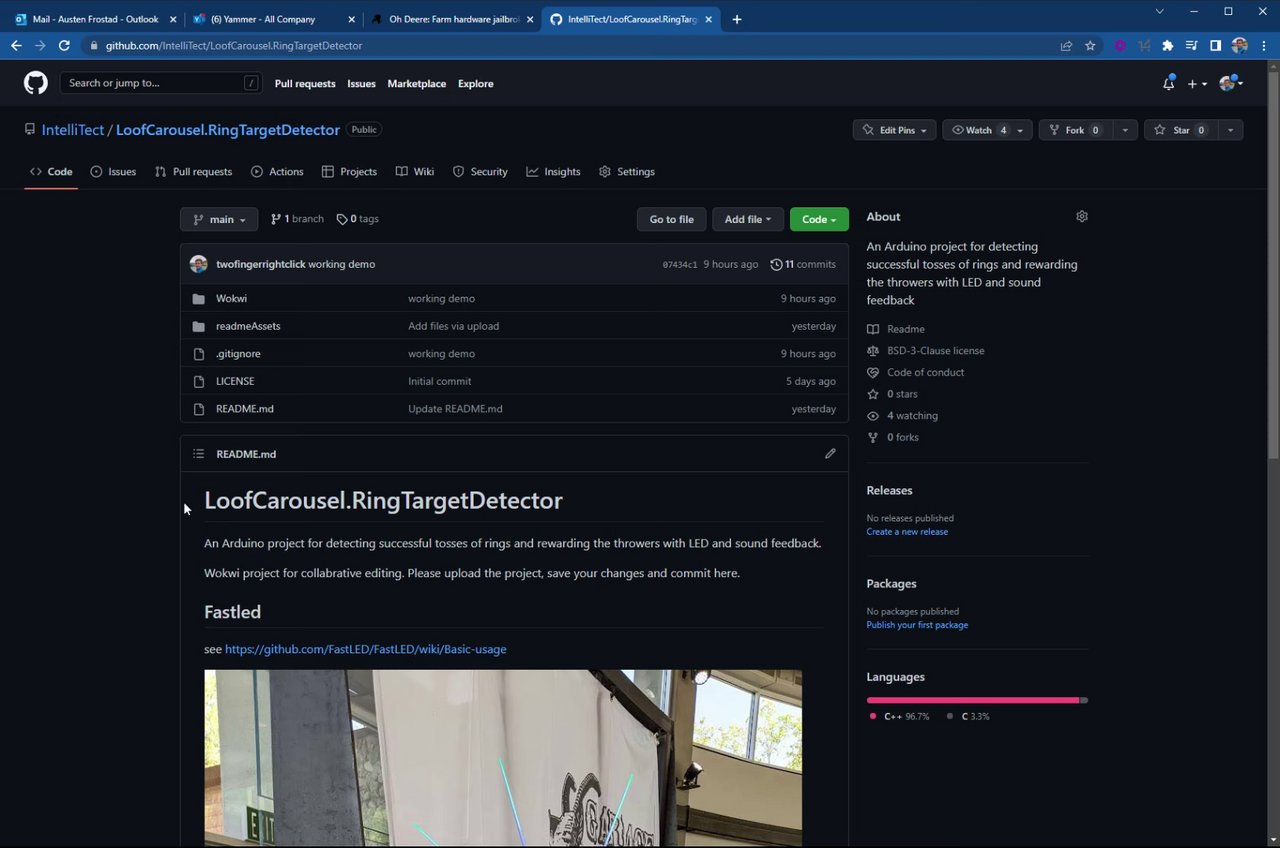Click the BSD-3-Clause license scale icon

pyautogui.click(x=873, y=351)
